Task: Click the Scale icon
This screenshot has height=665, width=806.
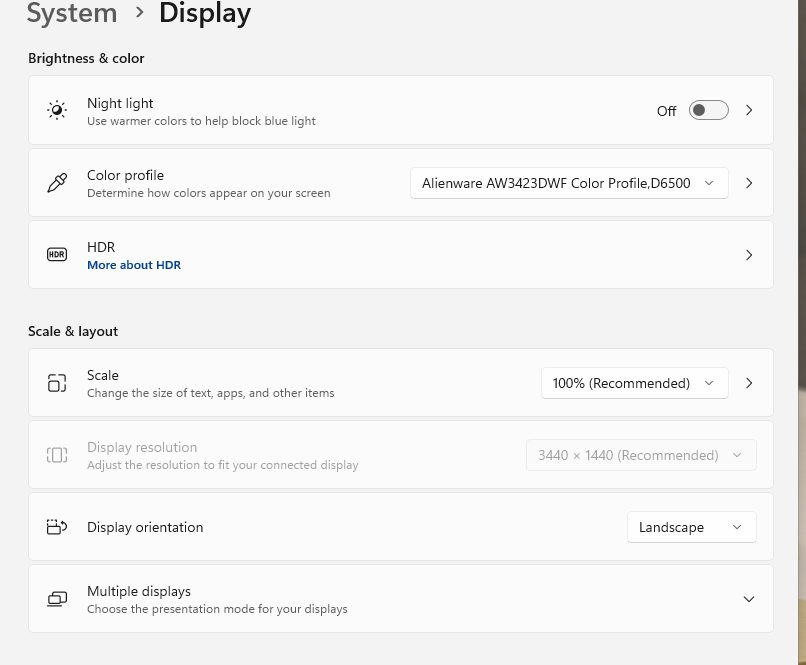Action: 57,383
